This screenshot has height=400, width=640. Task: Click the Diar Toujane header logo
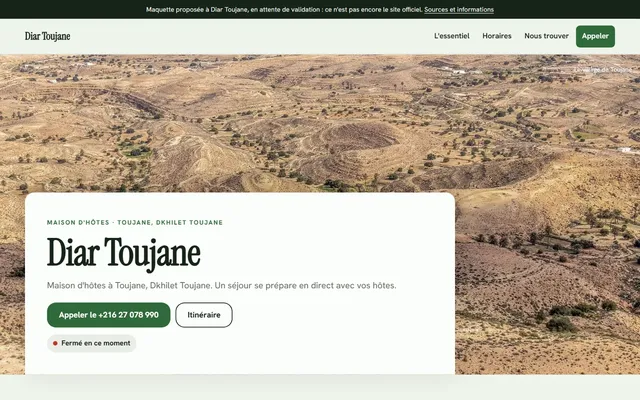pyautogui.click(x=47, y=36)
